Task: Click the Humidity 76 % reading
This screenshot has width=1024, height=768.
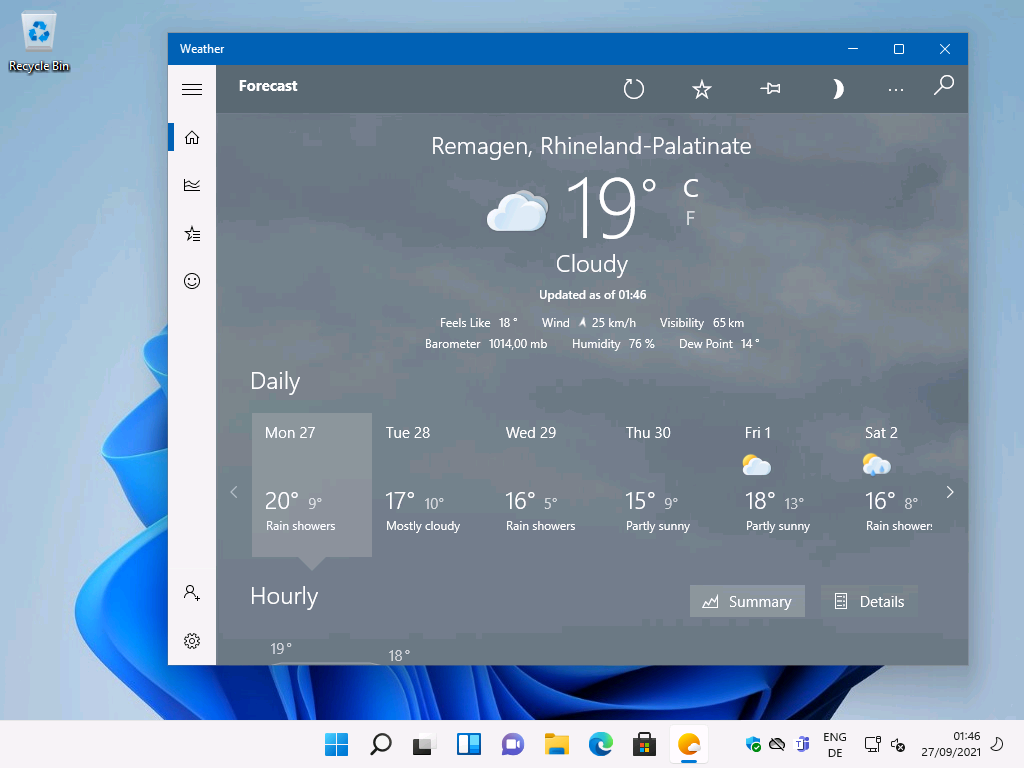Action: [x=613, y=344]
